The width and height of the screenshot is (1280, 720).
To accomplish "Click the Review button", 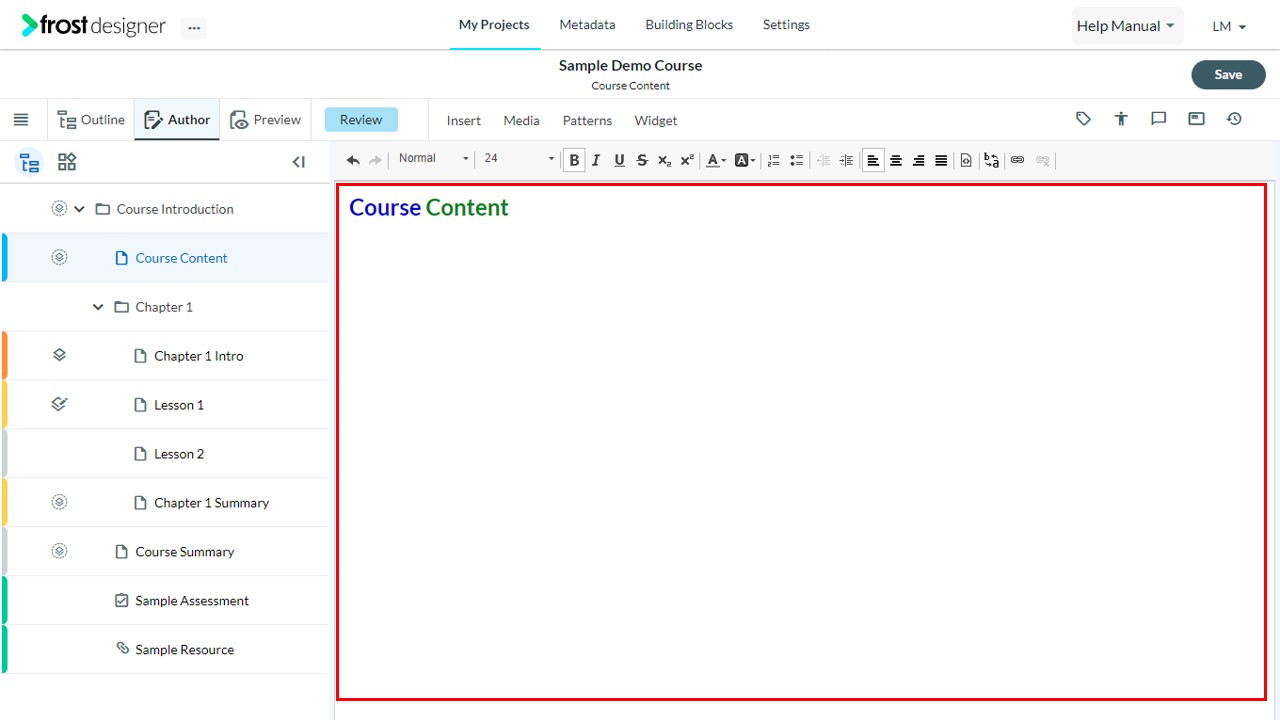I will pyautogui.click(x=361, y=120).
